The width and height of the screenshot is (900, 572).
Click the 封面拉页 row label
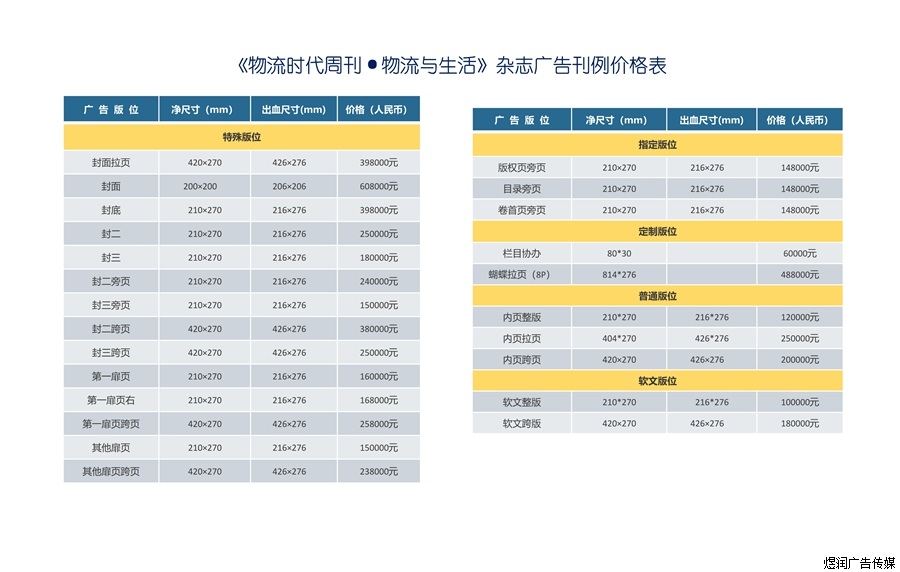[111, 162]
